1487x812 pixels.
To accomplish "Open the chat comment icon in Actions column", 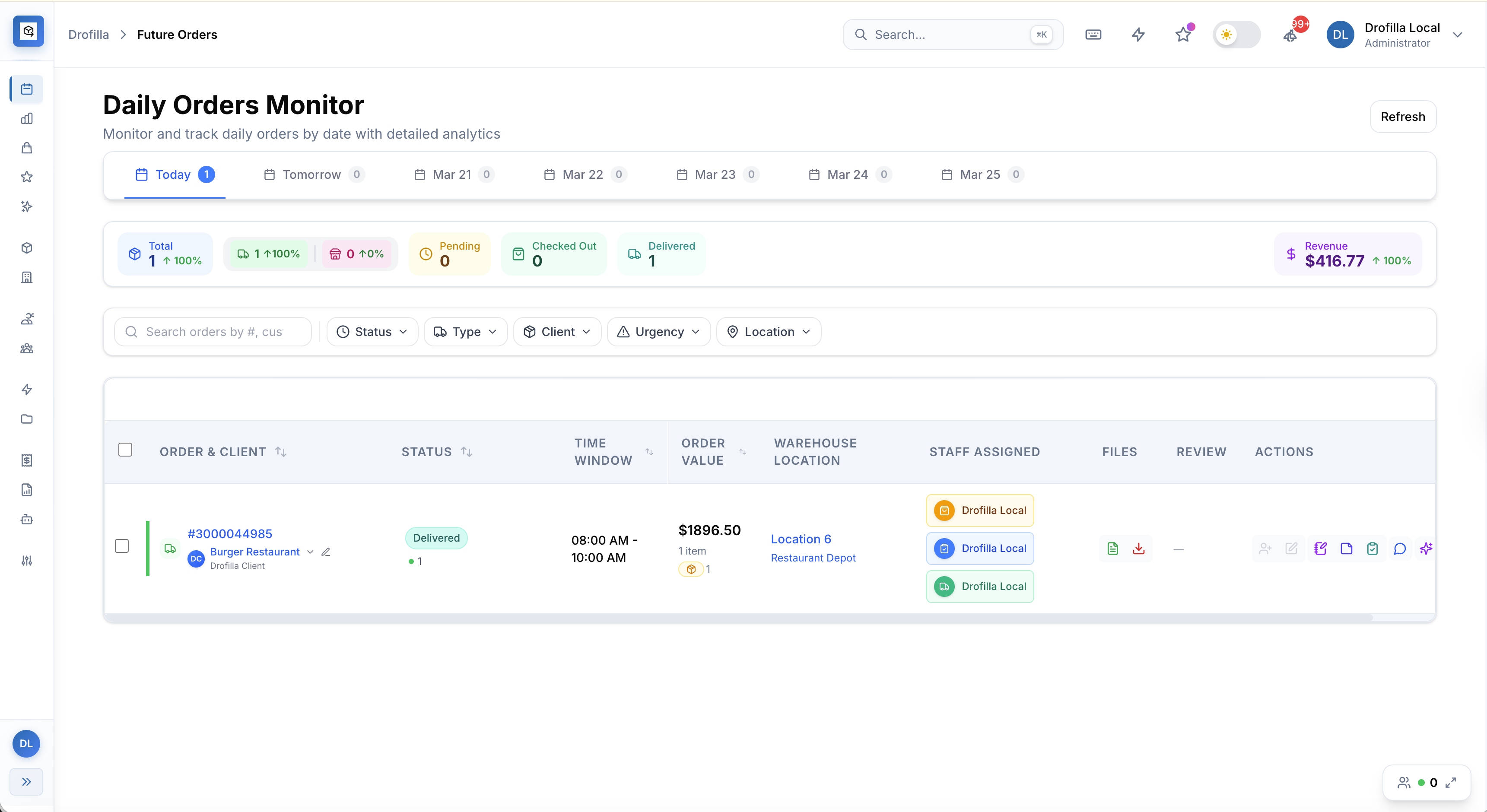I will coord(1399,548).
